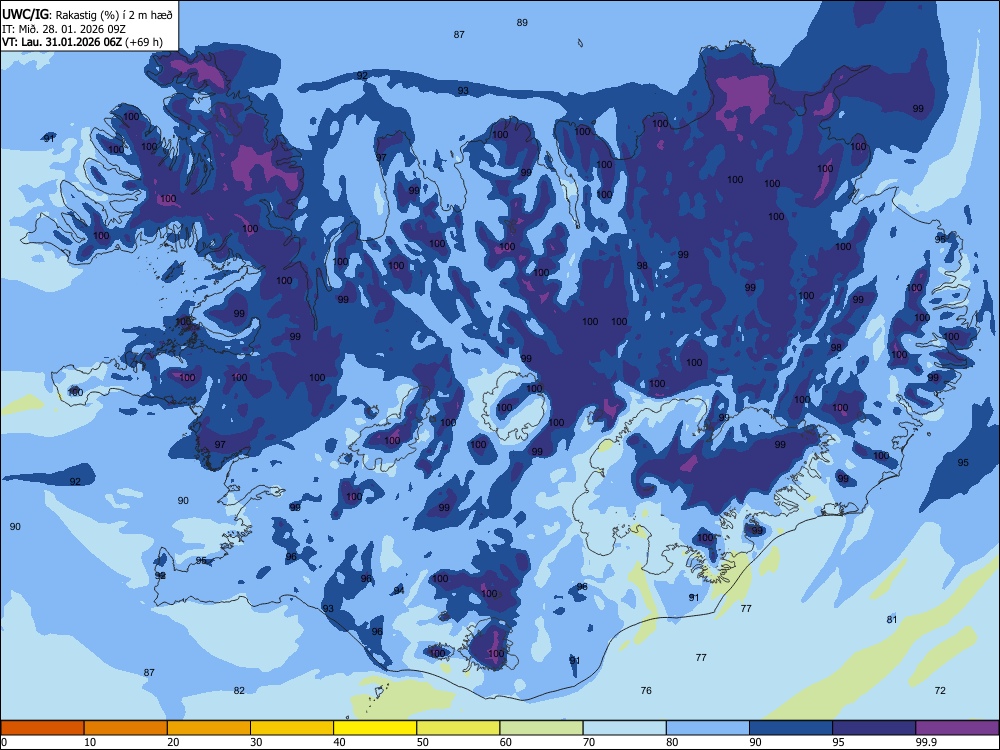Screen dimensions: 1000x750
Task: Click the 30–40 amber legend swatch
Action: pyautogui.click(x=292, y=728)
